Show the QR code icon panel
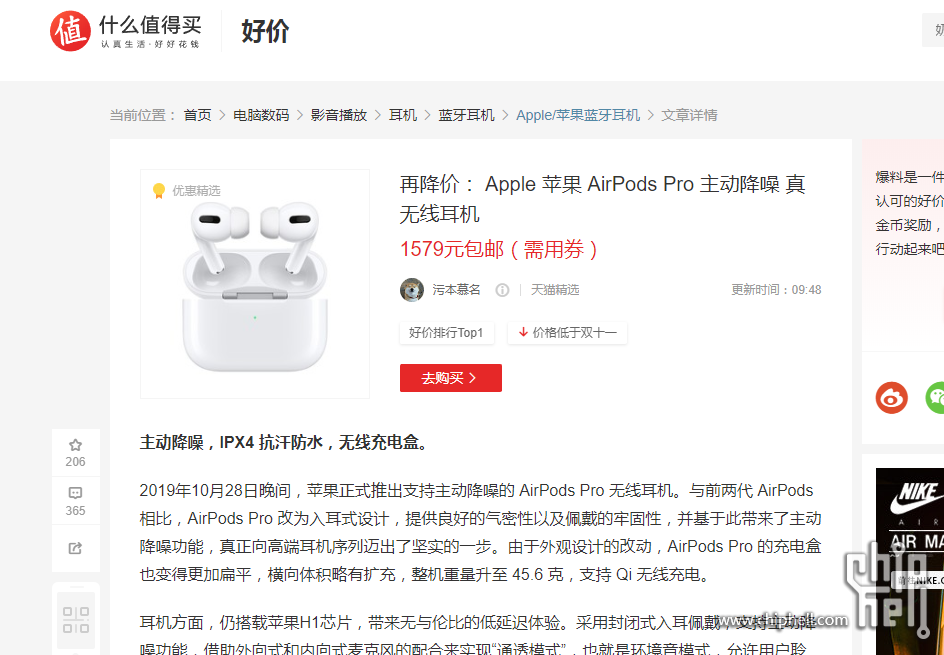 click(x=76, y=620)
